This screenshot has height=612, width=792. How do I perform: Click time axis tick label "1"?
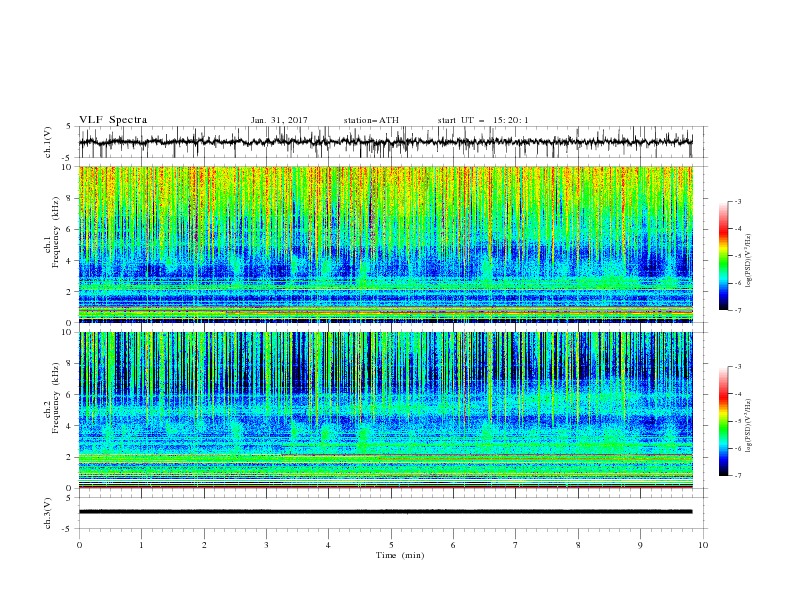[x=141, y=545]
